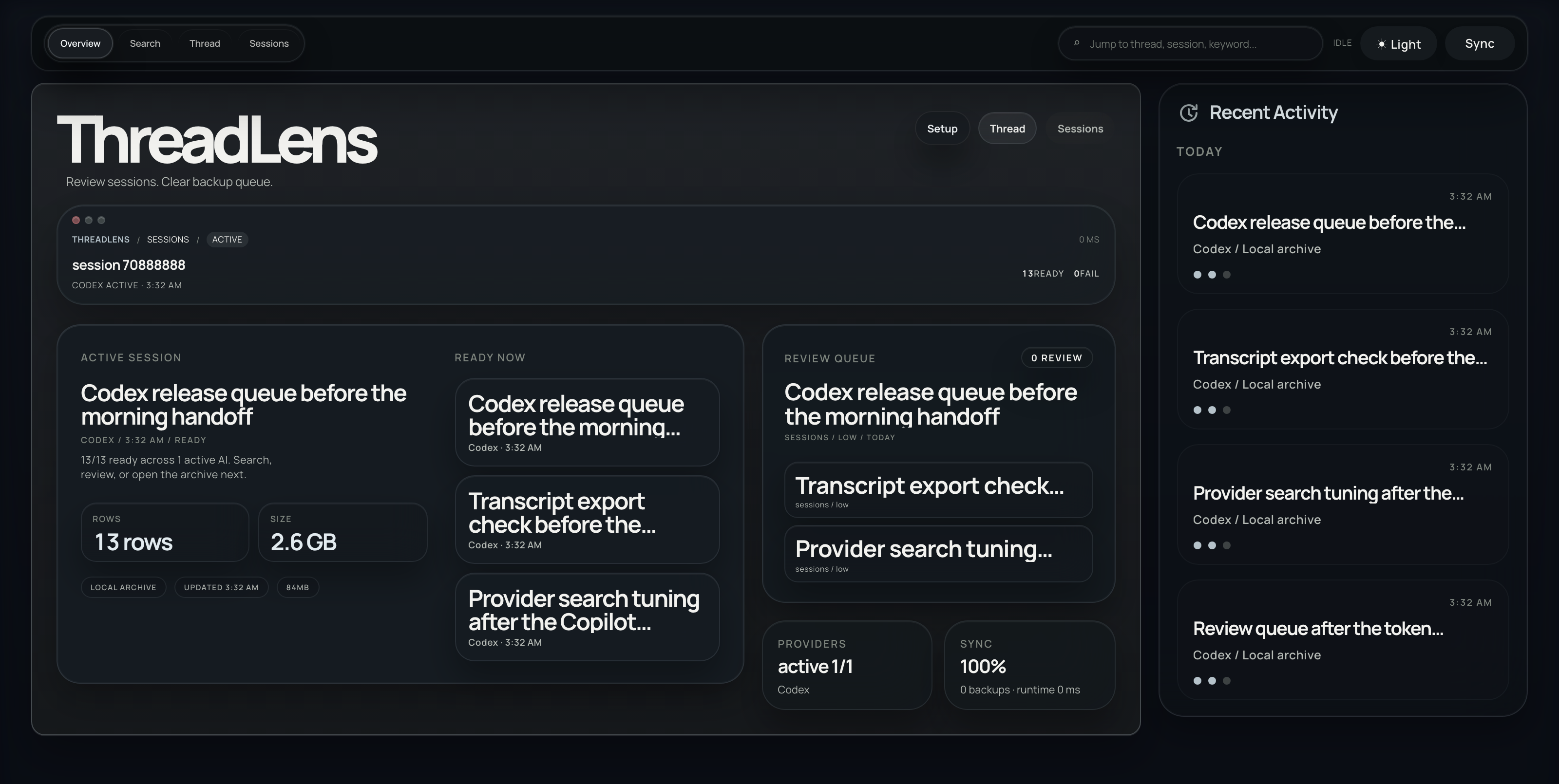This screenshot has width=1559, height=784.
Task: Click the 0 REVIEW badge on the review queue
Action: pyautogui.click(x=1057, y=357)
